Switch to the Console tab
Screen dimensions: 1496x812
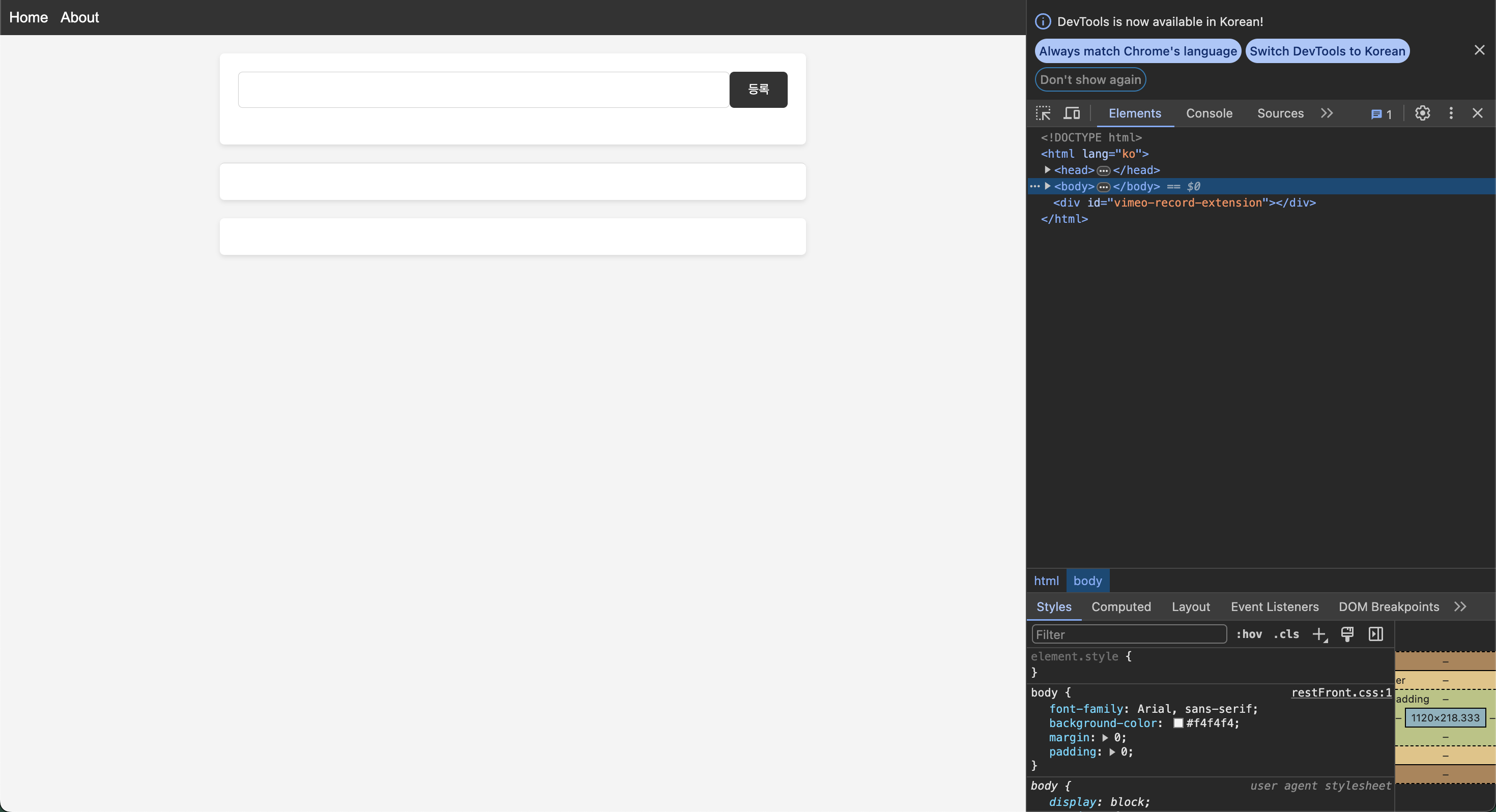click(x=1209, y=113)
